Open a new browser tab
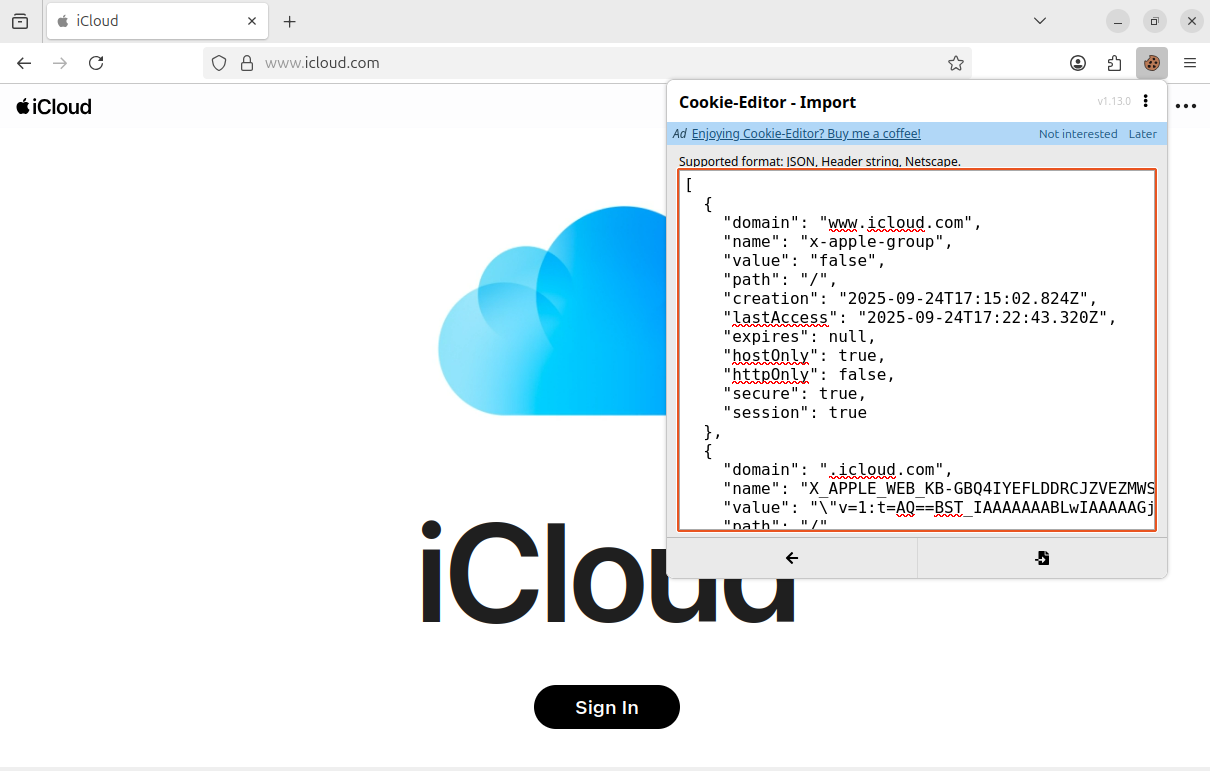 pyautogui.click(x=289, y=21)
